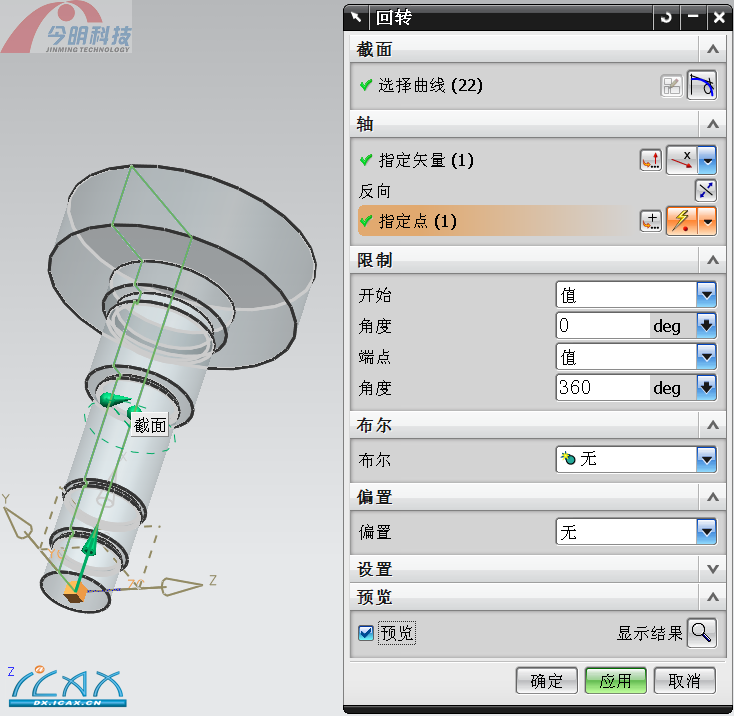Viewport: 734px width, 716px height.
Task: Select the 选择曲线 (22) row
Action: (537, 86)
